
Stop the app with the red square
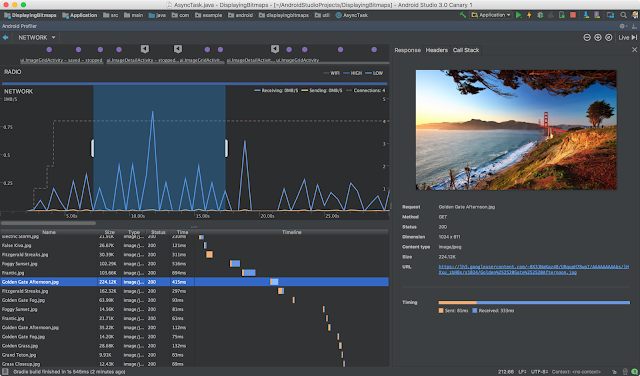[573, 15]
